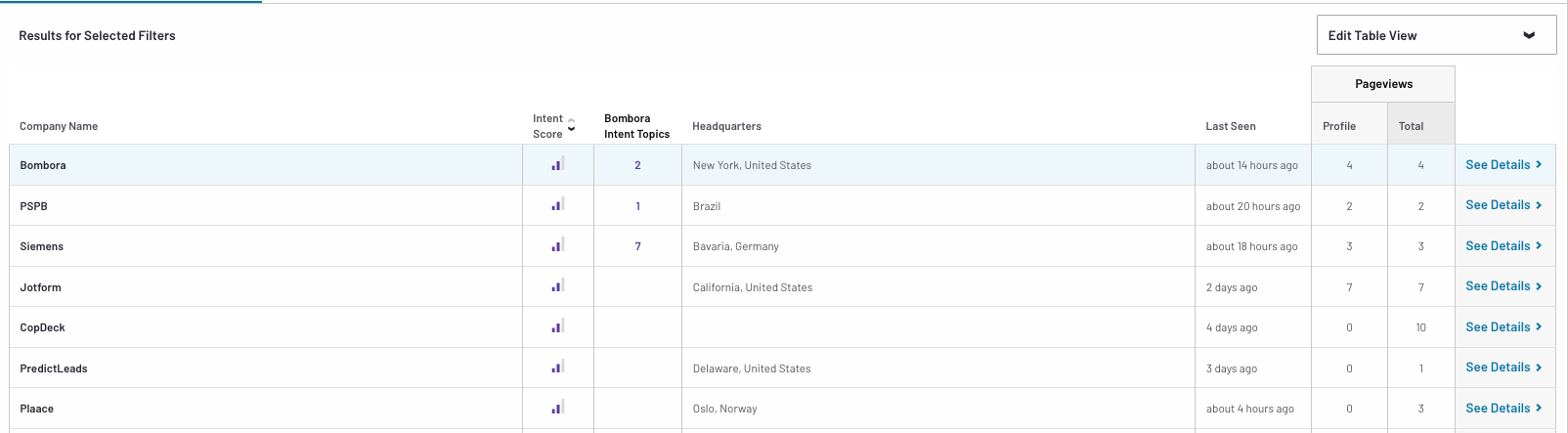Click the intent score bars icon for Siemens
The width and height of the screenshot is (1568, 433).
(557, 245)
